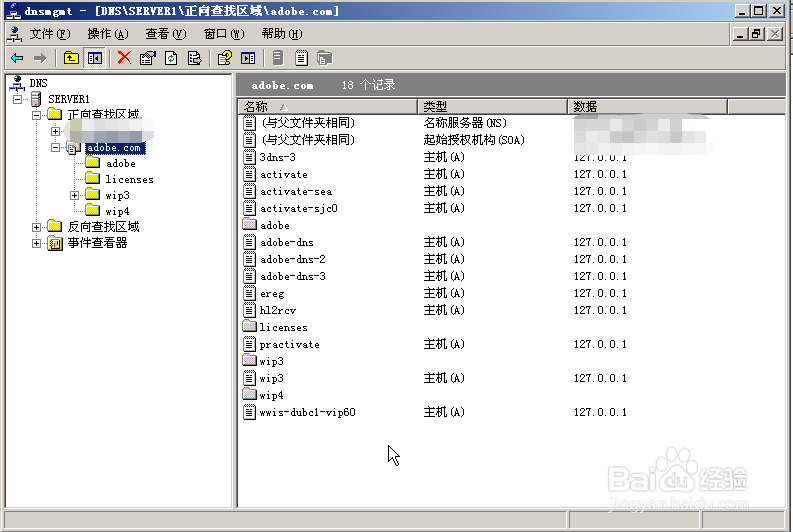Click the MMC document icon beside 文件
793x532 pixels.
[x=15, y=34]
